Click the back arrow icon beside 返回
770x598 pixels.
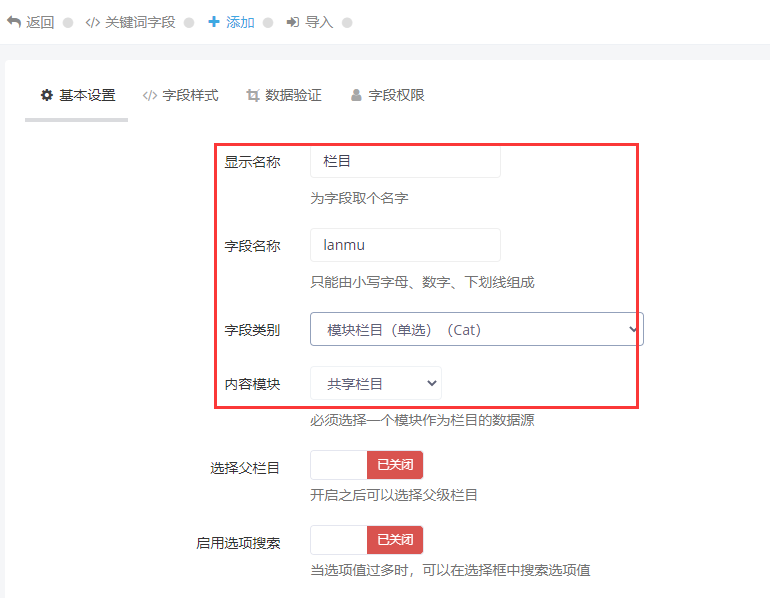(x=14, y=22)
